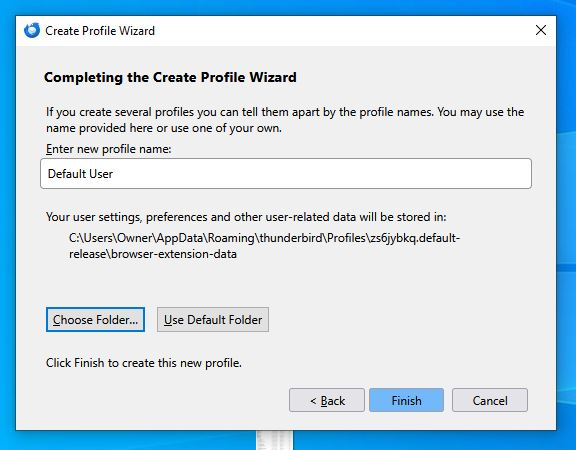This screenshot has width=576, height=450.
Task: Click the Use Default Folder button
Action: (x=213, y=320)
